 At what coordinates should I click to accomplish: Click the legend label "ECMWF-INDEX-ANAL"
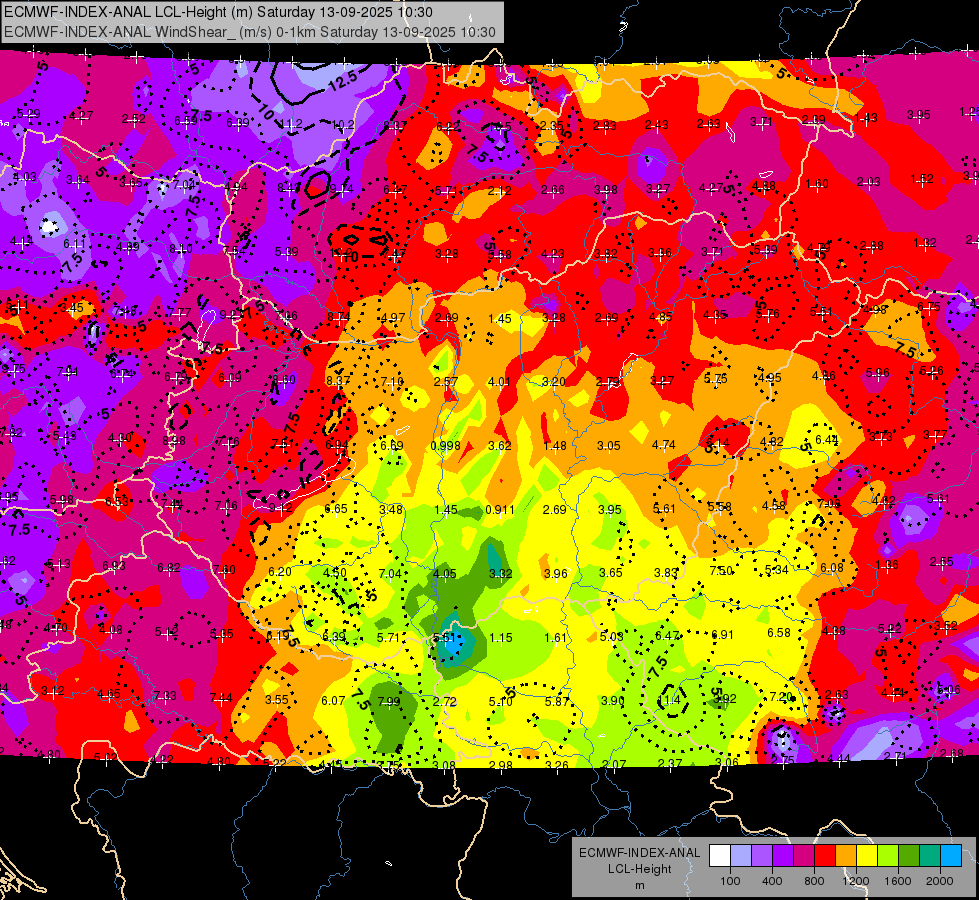(639, 853)
